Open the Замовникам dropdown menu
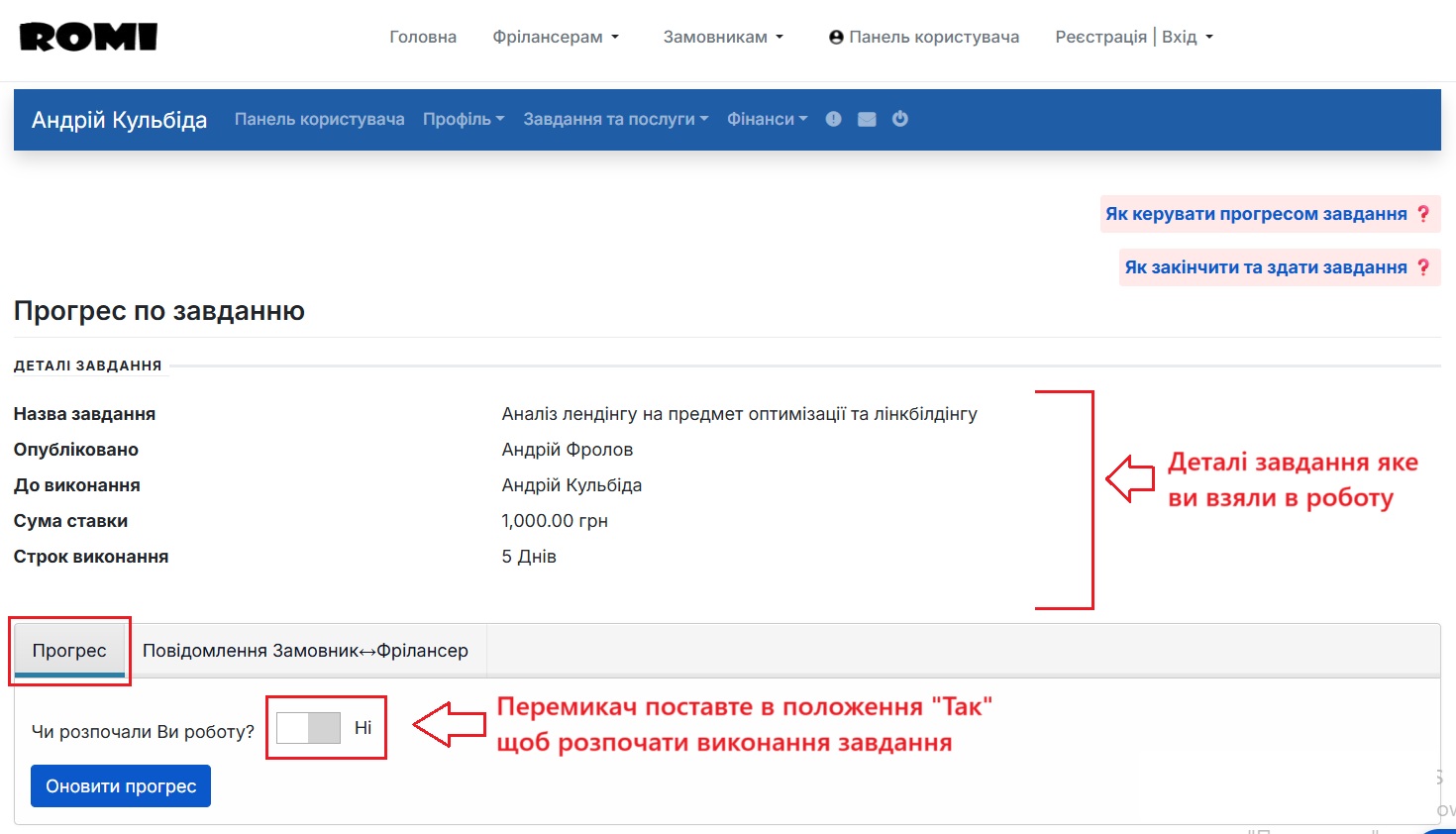The image size is (1456, 834). tap(721, 36)
